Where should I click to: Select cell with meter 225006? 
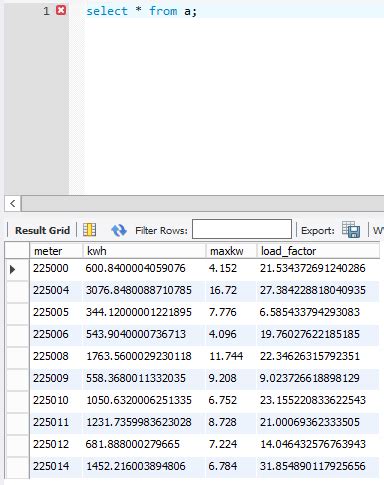coord(56,334)
